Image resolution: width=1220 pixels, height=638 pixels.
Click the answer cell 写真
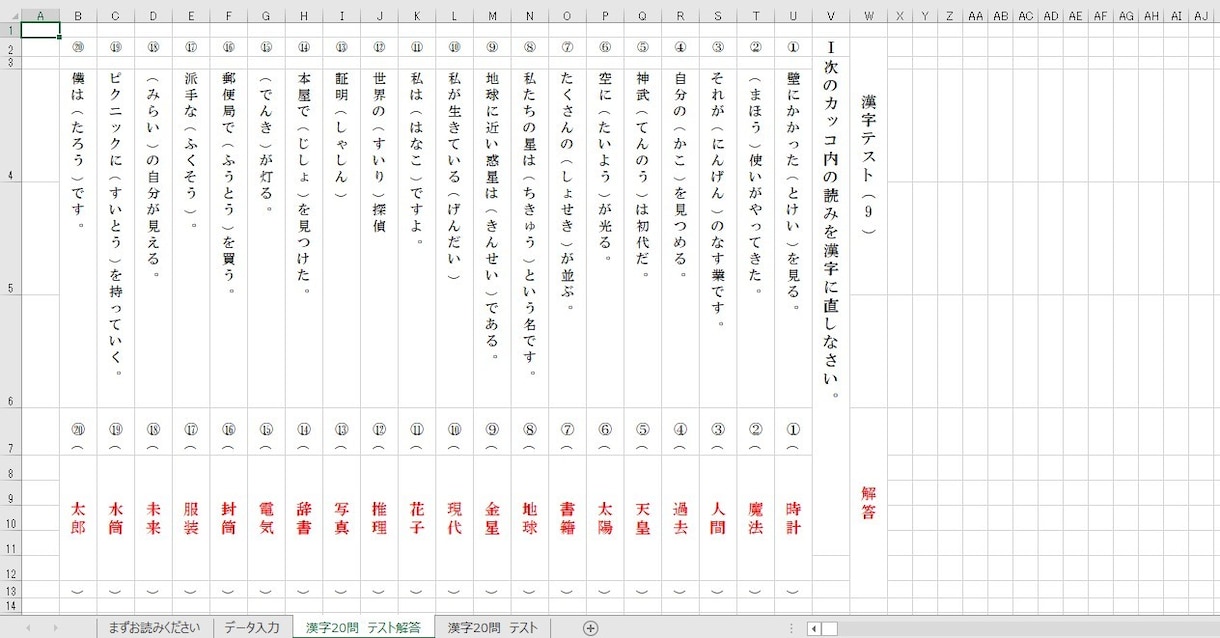click(341, 518)
